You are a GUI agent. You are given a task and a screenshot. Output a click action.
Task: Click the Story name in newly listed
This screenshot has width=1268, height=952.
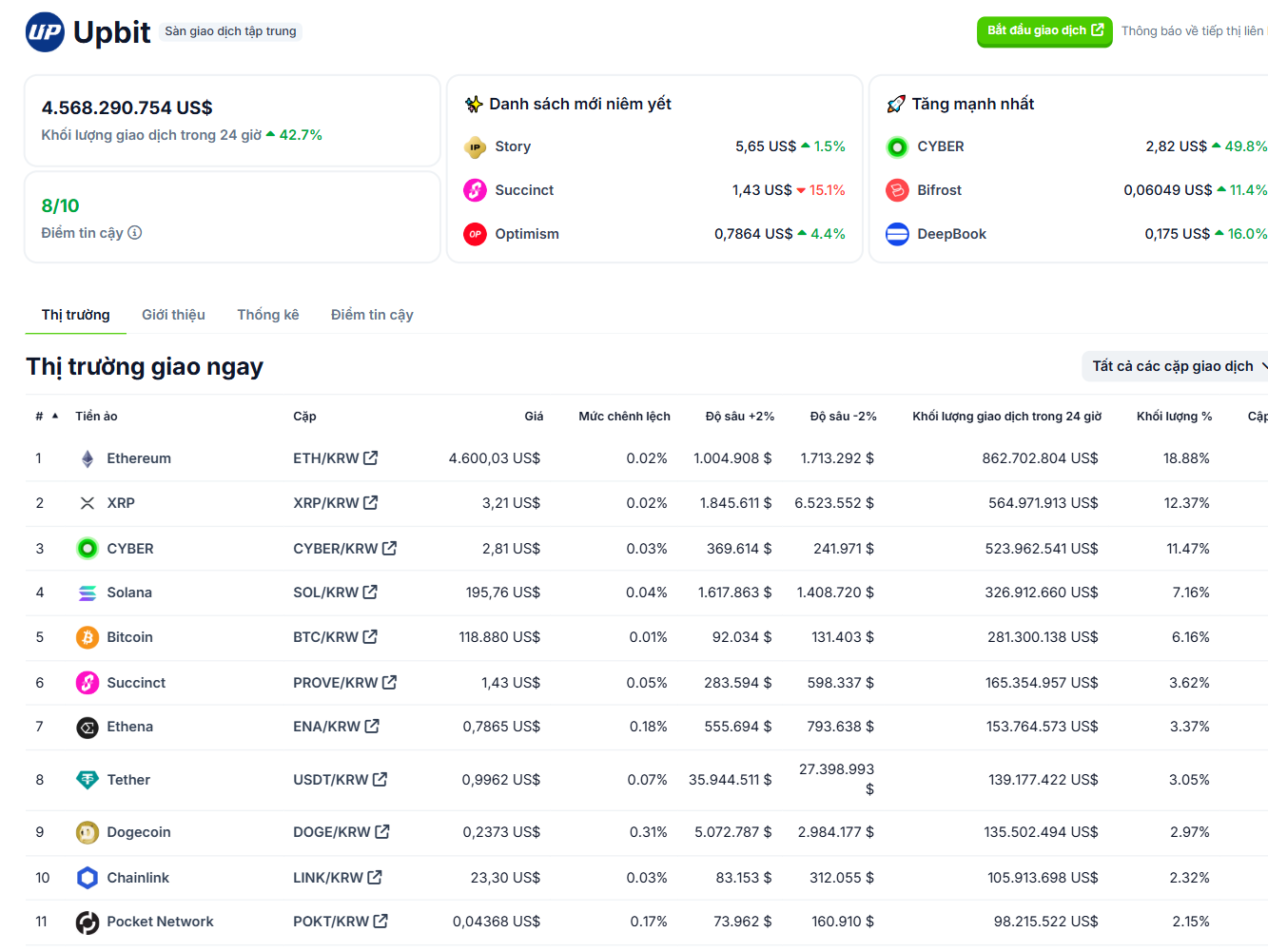513,146
